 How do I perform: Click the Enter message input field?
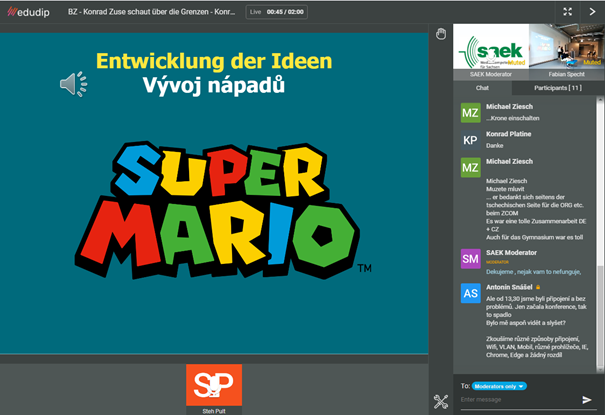[520, 400]
